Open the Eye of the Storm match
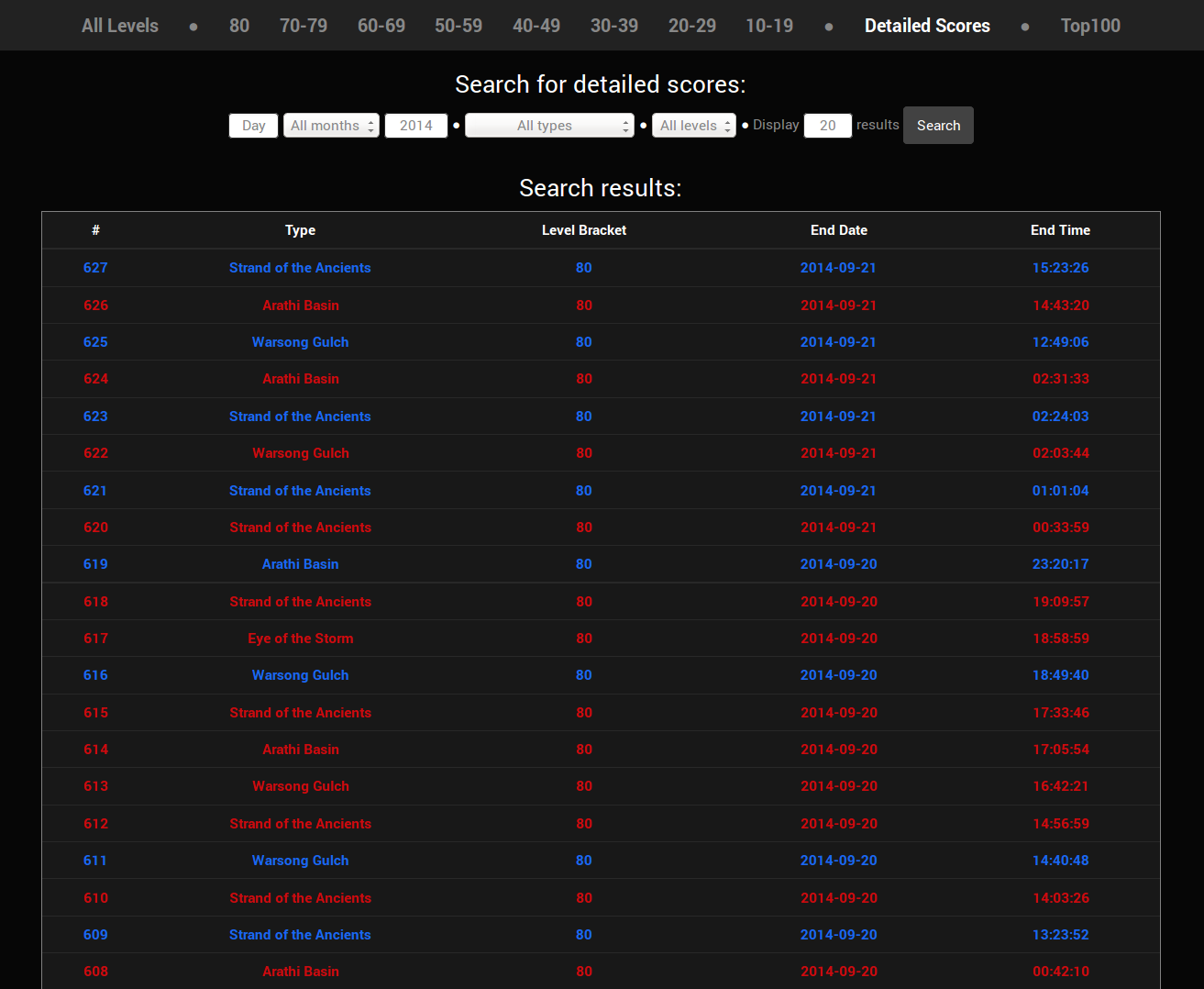Viewport: 1204px width, 989px height. click(x=301, y=639)
